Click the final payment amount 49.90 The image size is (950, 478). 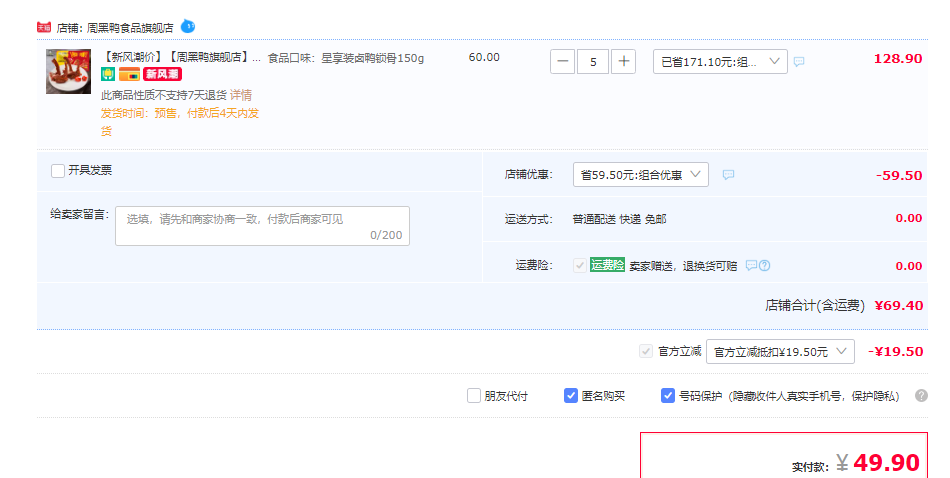click(886, 462)
